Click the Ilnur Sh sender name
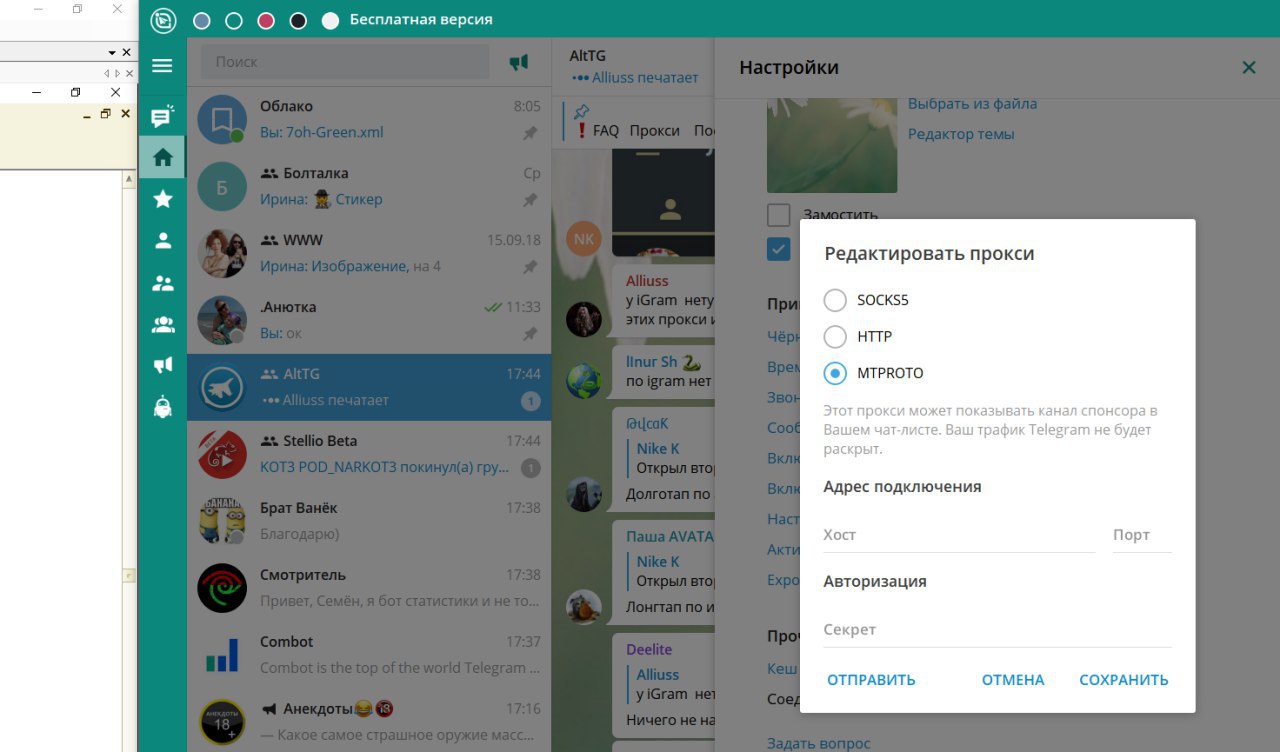 651,361
